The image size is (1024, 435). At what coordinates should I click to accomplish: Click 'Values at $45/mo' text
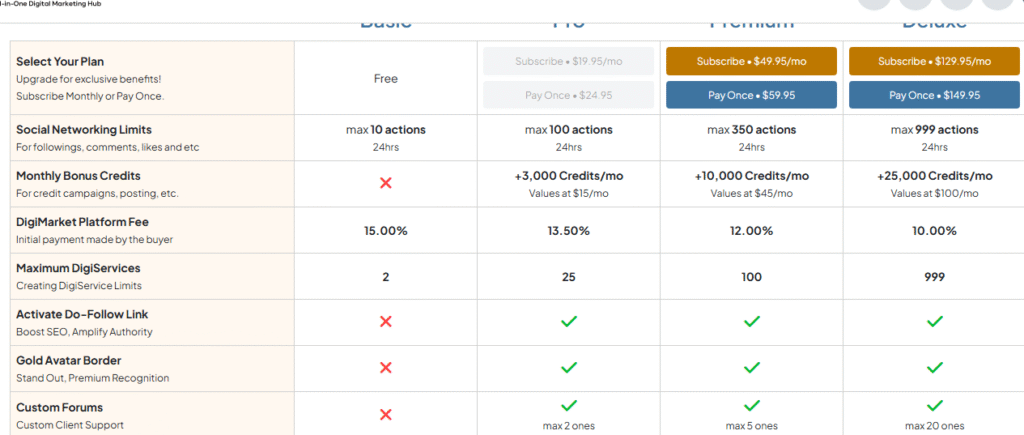(x=752, y=193)
